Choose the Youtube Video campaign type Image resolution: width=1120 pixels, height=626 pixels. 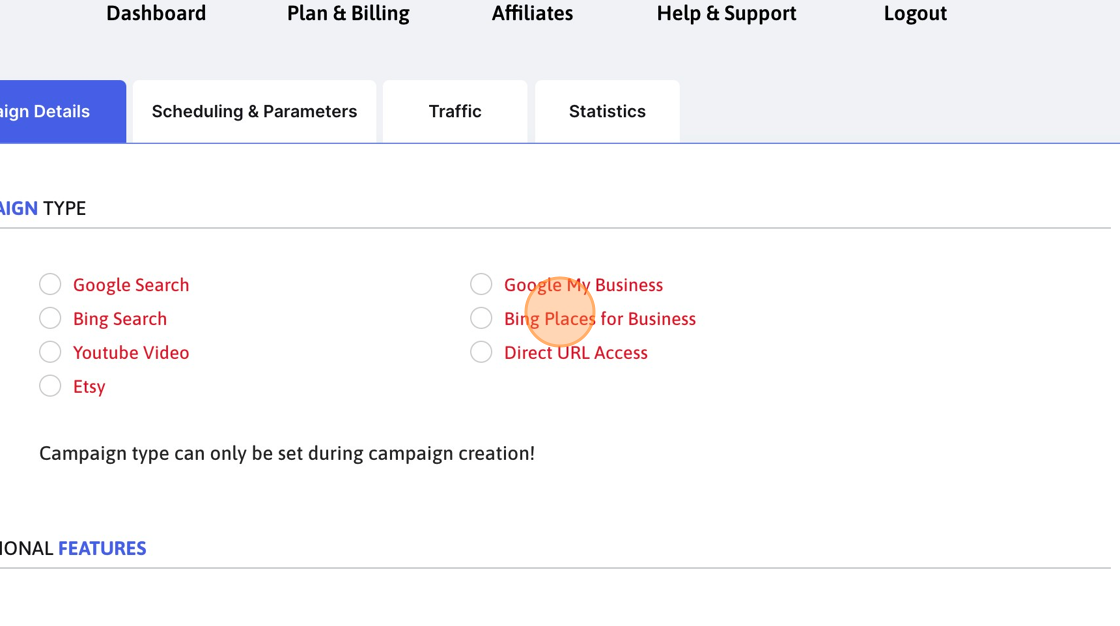click(x=50, y=352)
